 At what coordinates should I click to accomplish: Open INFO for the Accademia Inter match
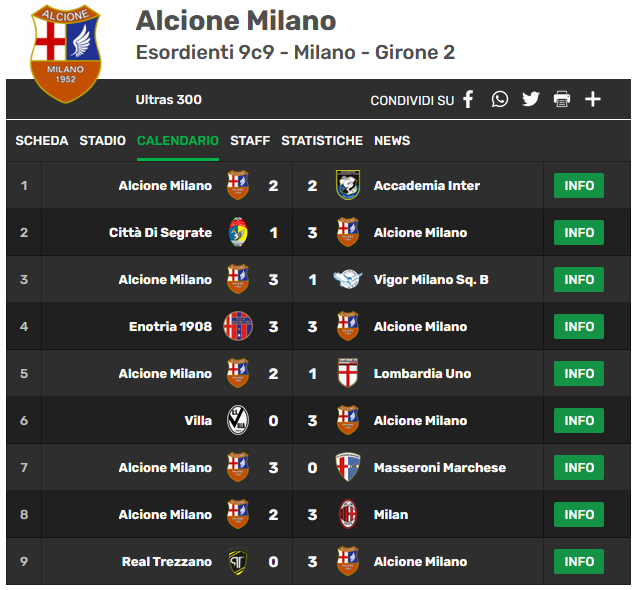click(579, 186)
